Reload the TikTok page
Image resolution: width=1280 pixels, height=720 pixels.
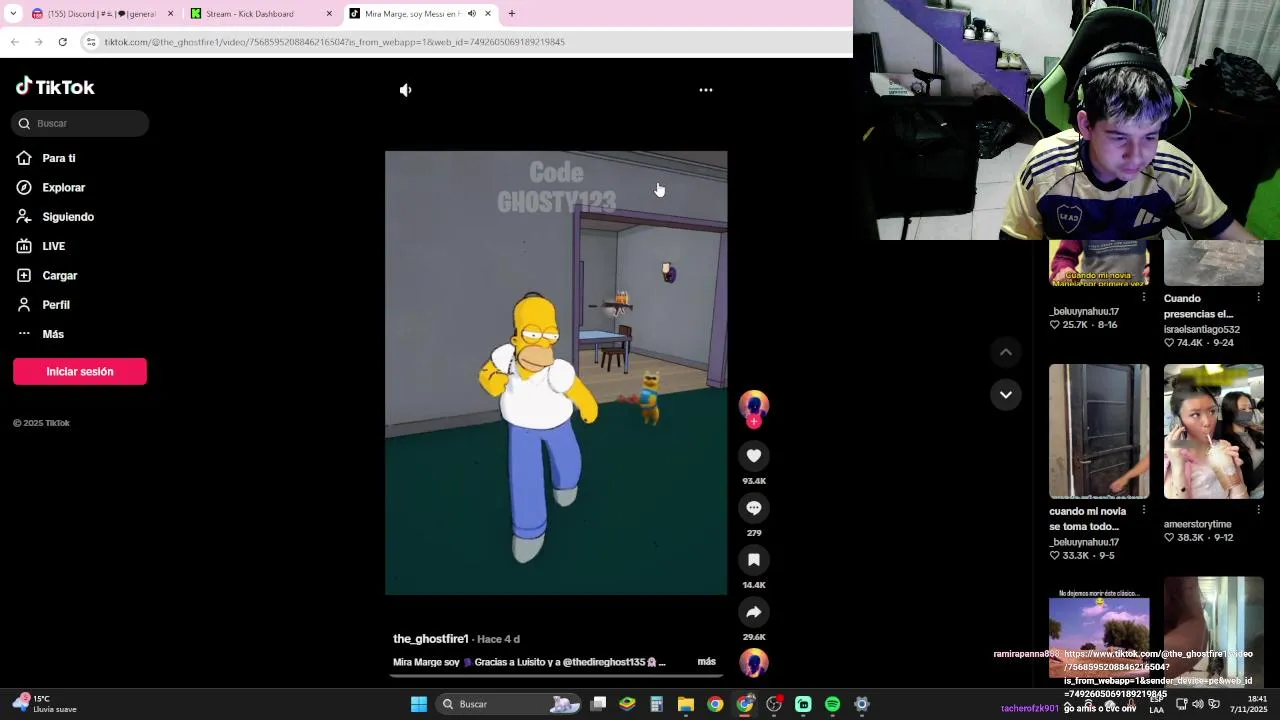(62, 42)
